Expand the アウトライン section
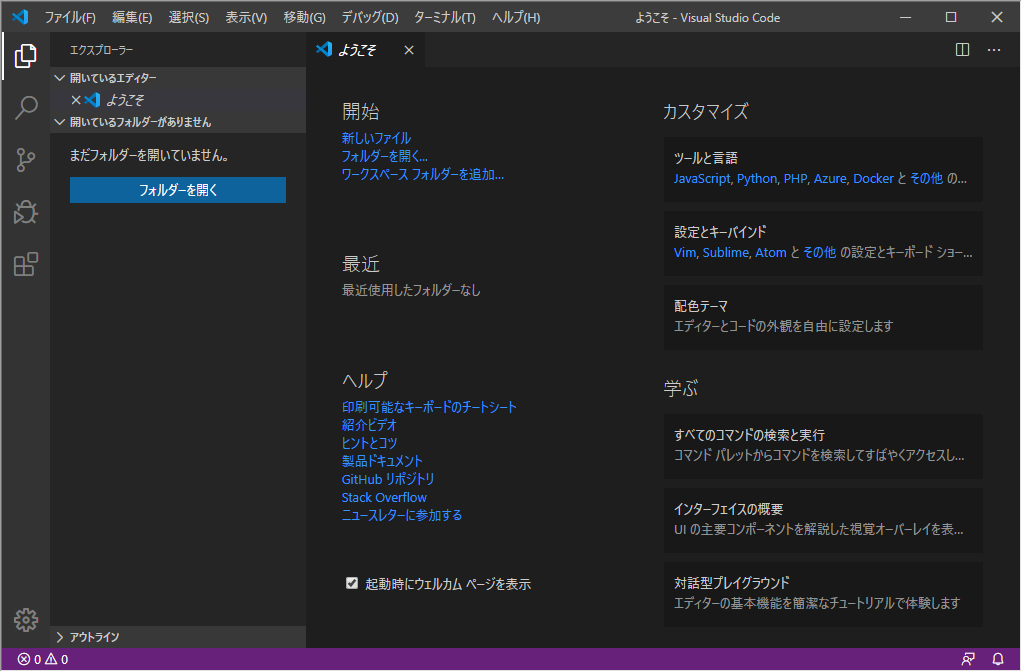Viewport: 1022px width, 672px height. point(178,637)
